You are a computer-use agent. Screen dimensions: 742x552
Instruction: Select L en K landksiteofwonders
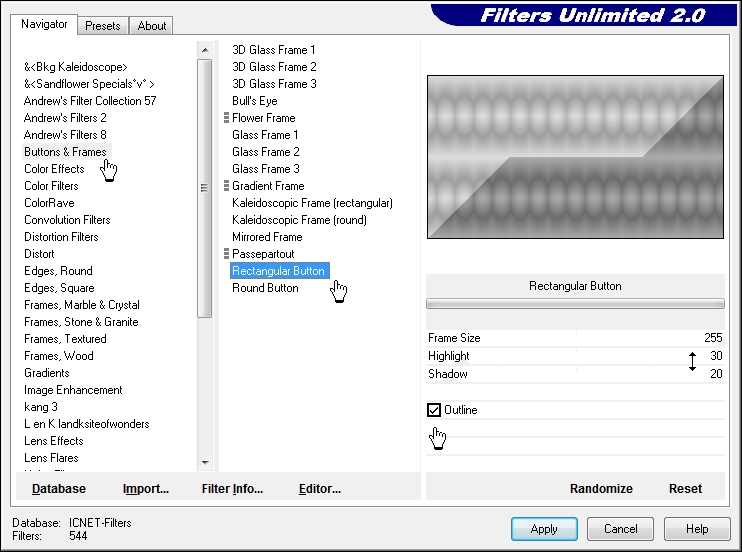click(87, 425)
